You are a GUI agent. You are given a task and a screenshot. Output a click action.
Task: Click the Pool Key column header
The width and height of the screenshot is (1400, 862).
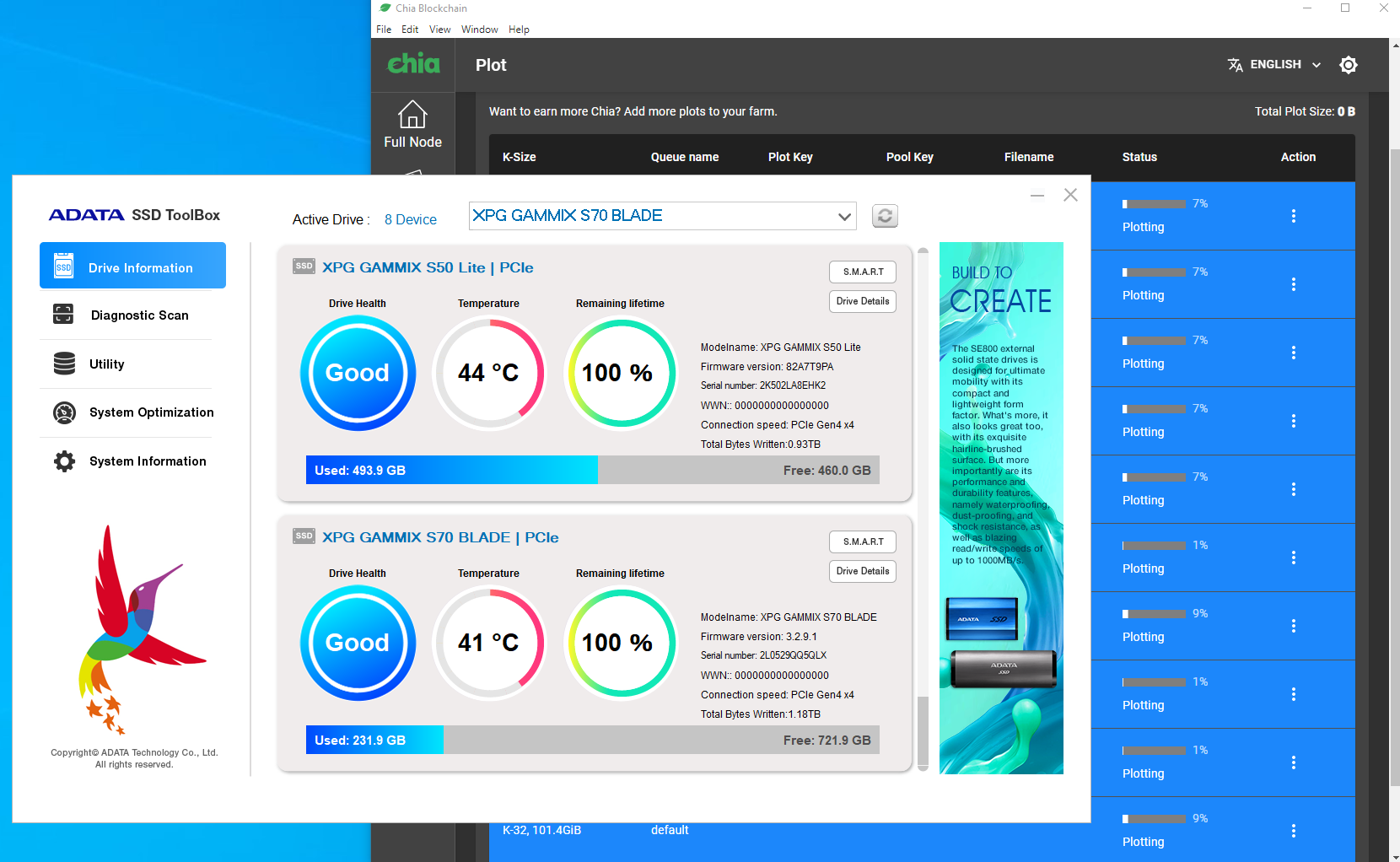click(910, 157)
